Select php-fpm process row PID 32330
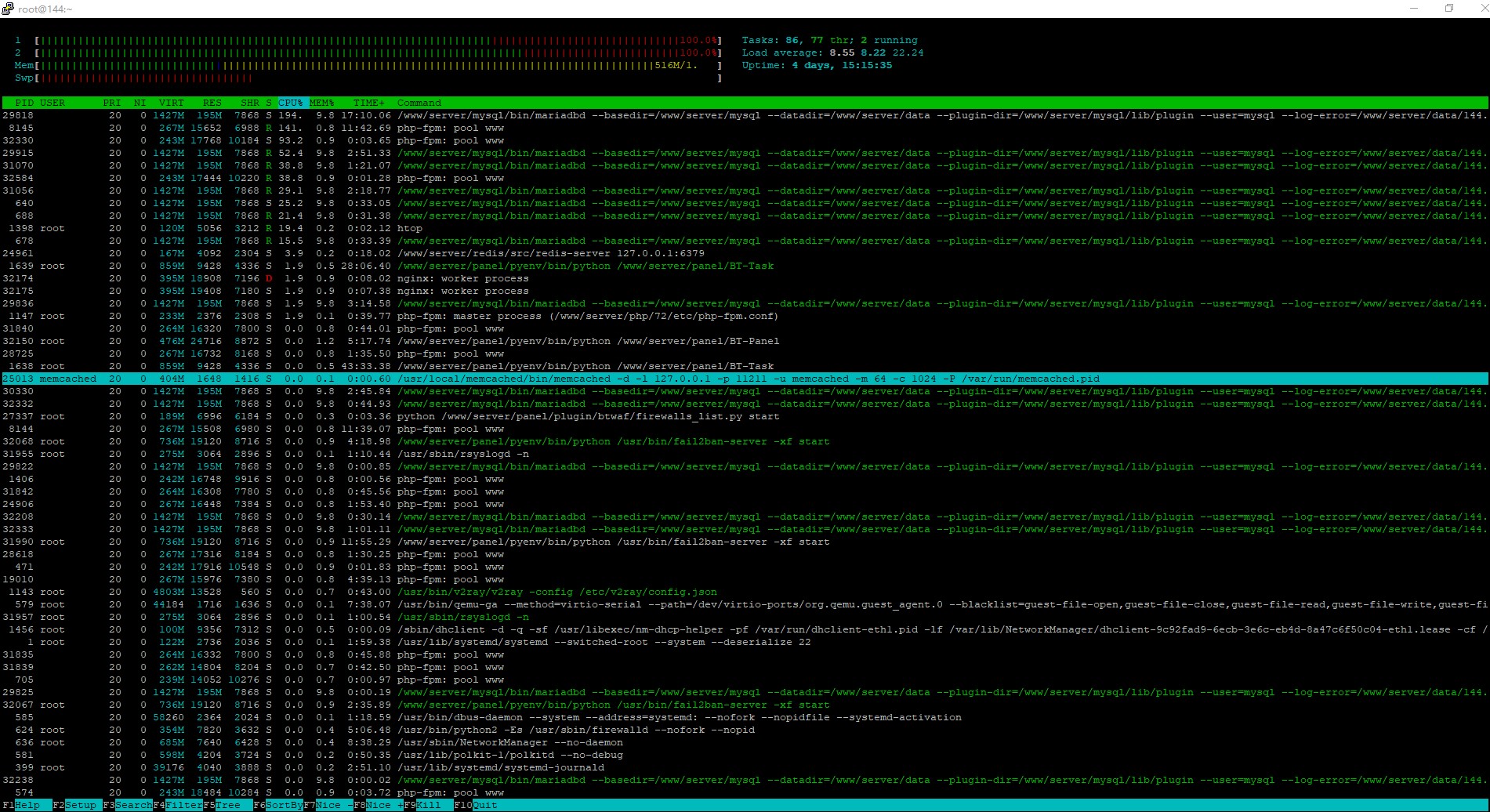1490x812 pixels. pos(745,140)
